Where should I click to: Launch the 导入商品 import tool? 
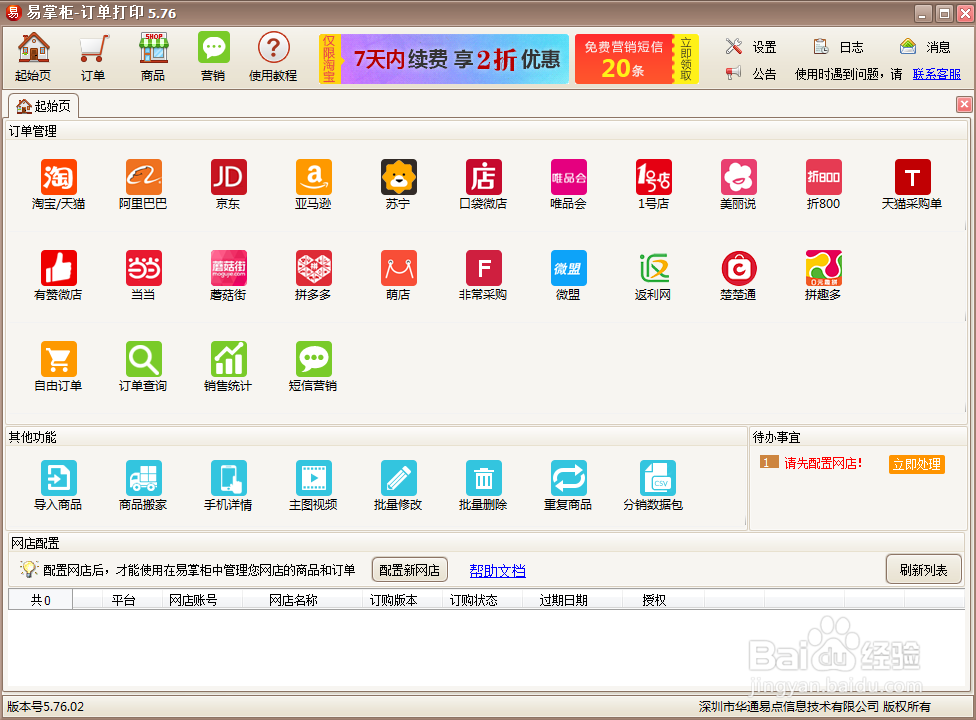pyautogui.click(x=58, y=485)
